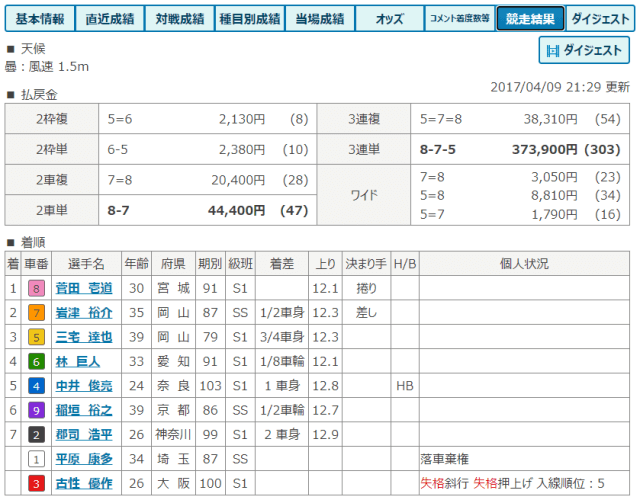Open rider 古性 優作 profile link
Screen dimensions: 640x500
click(83, 482)
